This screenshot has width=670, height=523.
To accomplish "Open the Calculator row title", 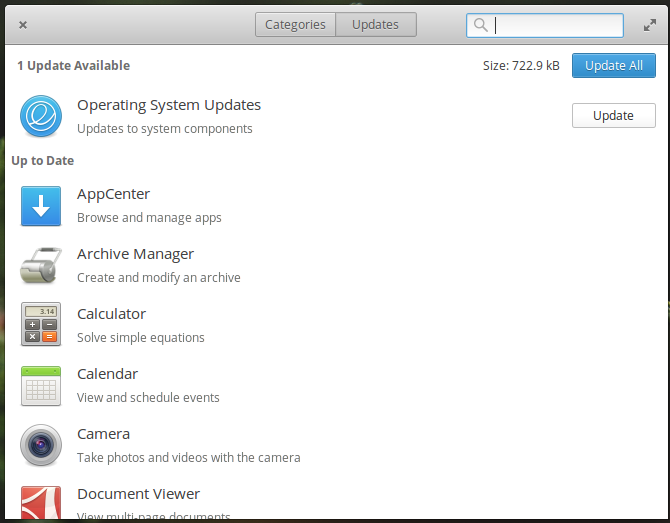I will (112, 314).
